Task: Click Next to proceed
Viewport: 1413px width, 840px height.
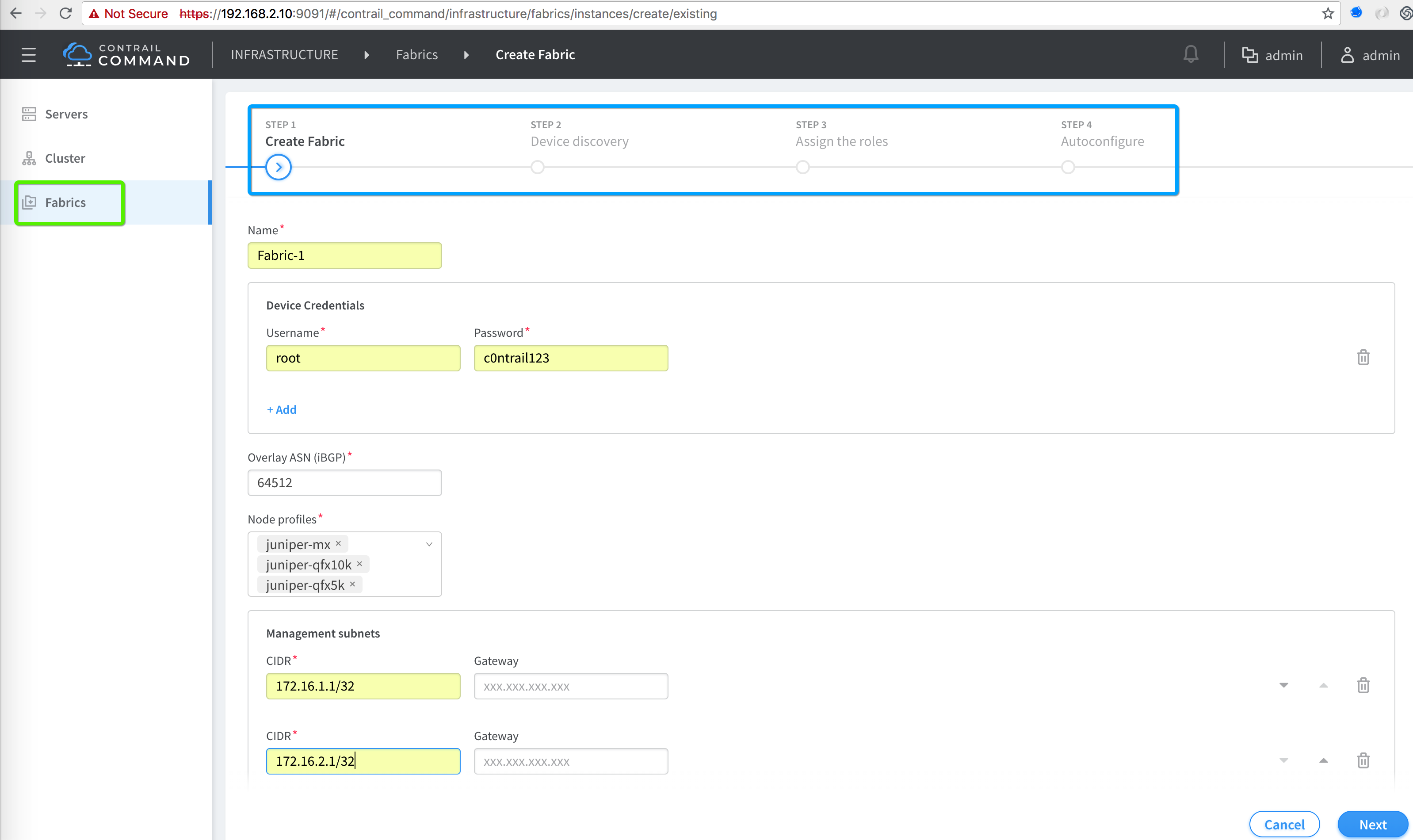Action: tap(1372, 824)
